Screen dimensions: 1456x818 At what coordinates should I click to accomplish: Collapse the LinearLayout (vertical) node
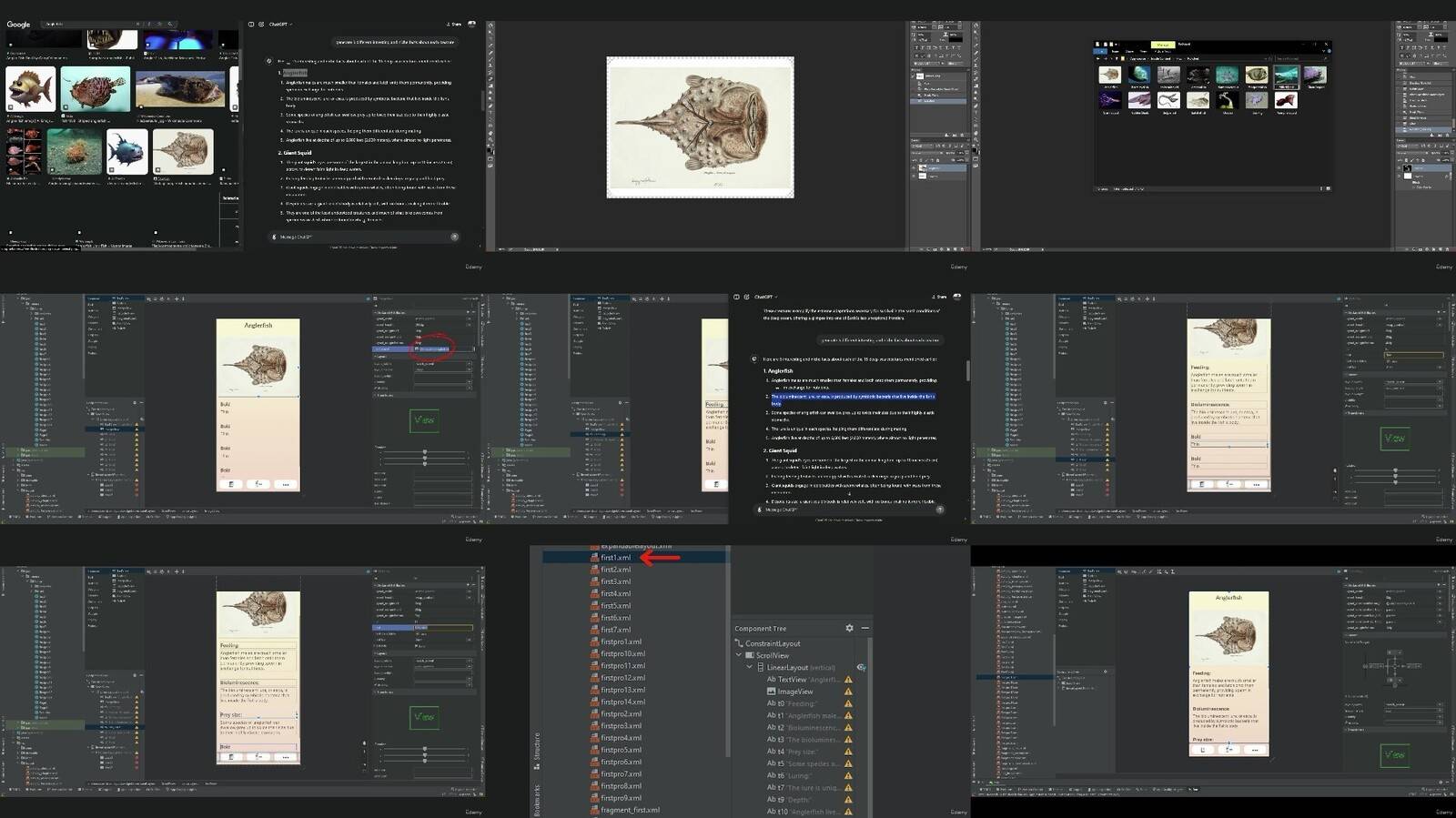pos(750,667)
